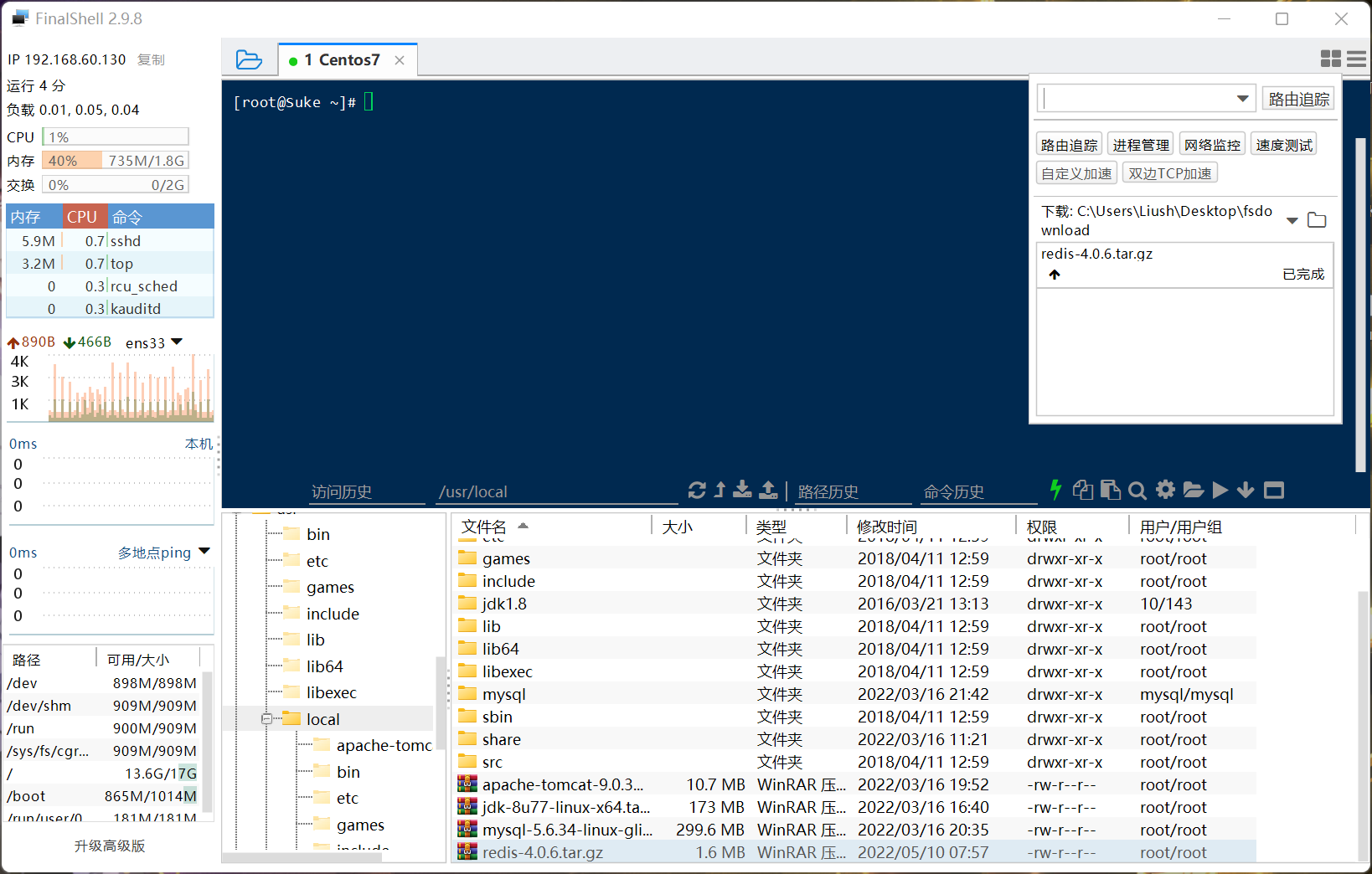Sort processes by 内存 tab
1372x874 pixels.
35,217
